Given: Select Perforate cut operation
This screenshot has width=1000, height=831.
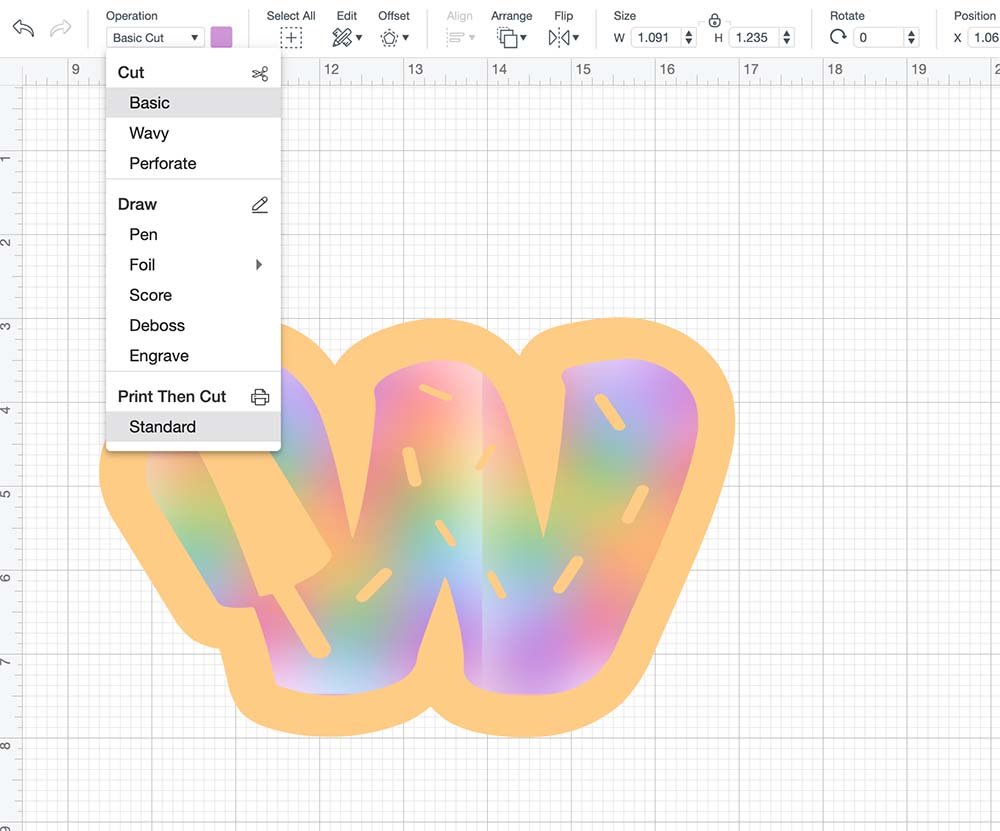Looking at the screenshot, I should tap(193, 163).
